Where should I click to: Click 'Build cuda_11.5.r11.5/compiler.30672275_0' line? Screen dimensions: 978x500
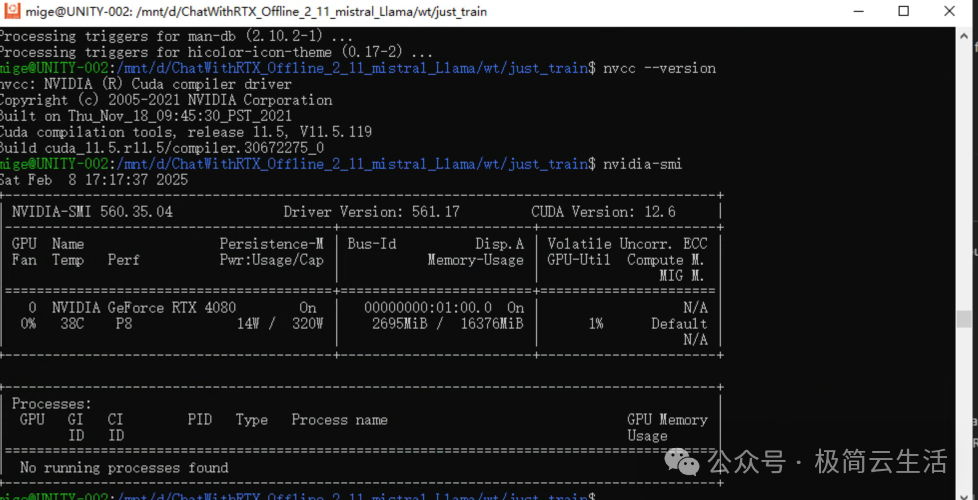point(162,148)
